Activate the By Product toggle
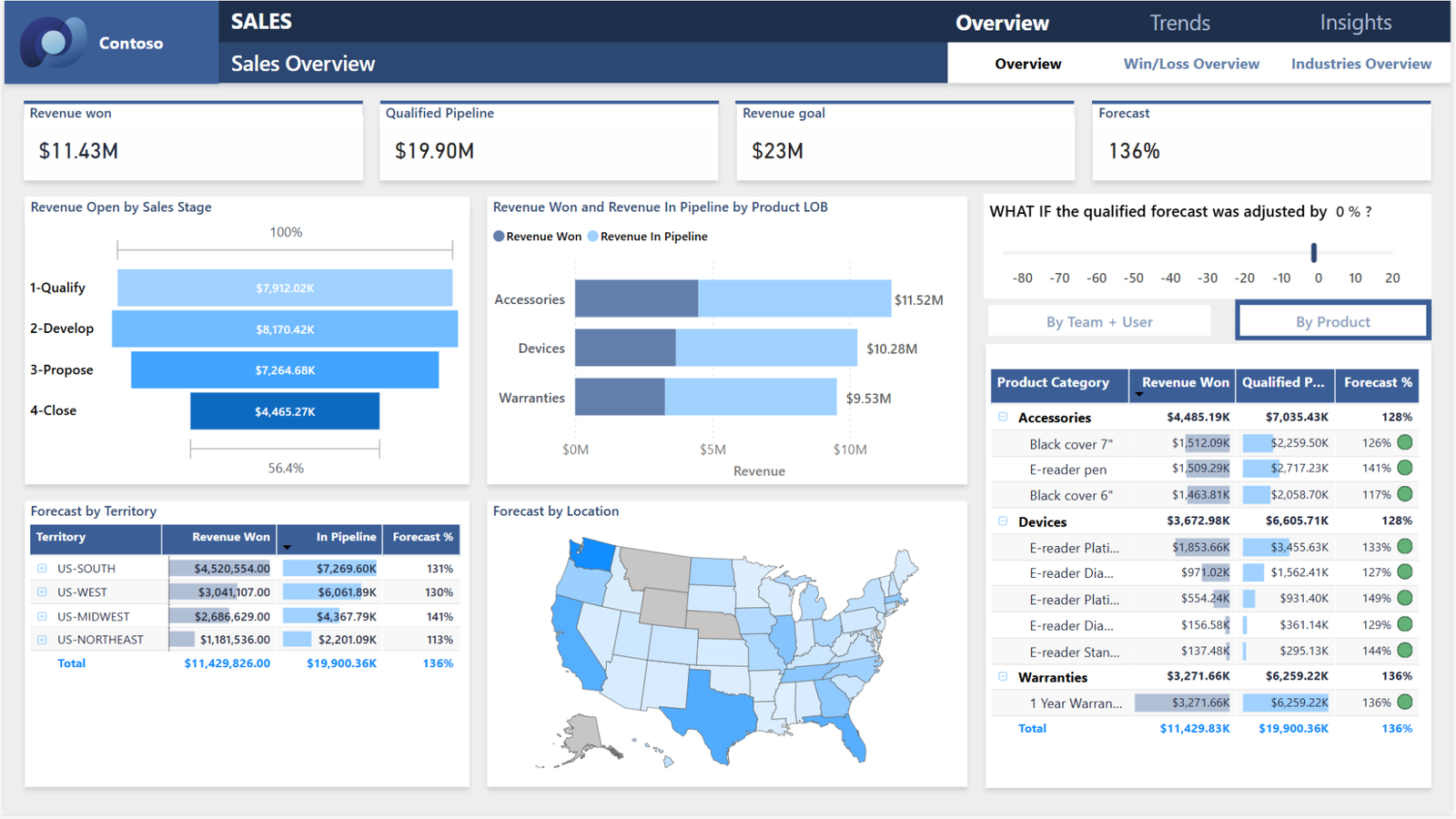Image resolution: width=1456 pixels, height=819 pixels. click(1331, 321)
